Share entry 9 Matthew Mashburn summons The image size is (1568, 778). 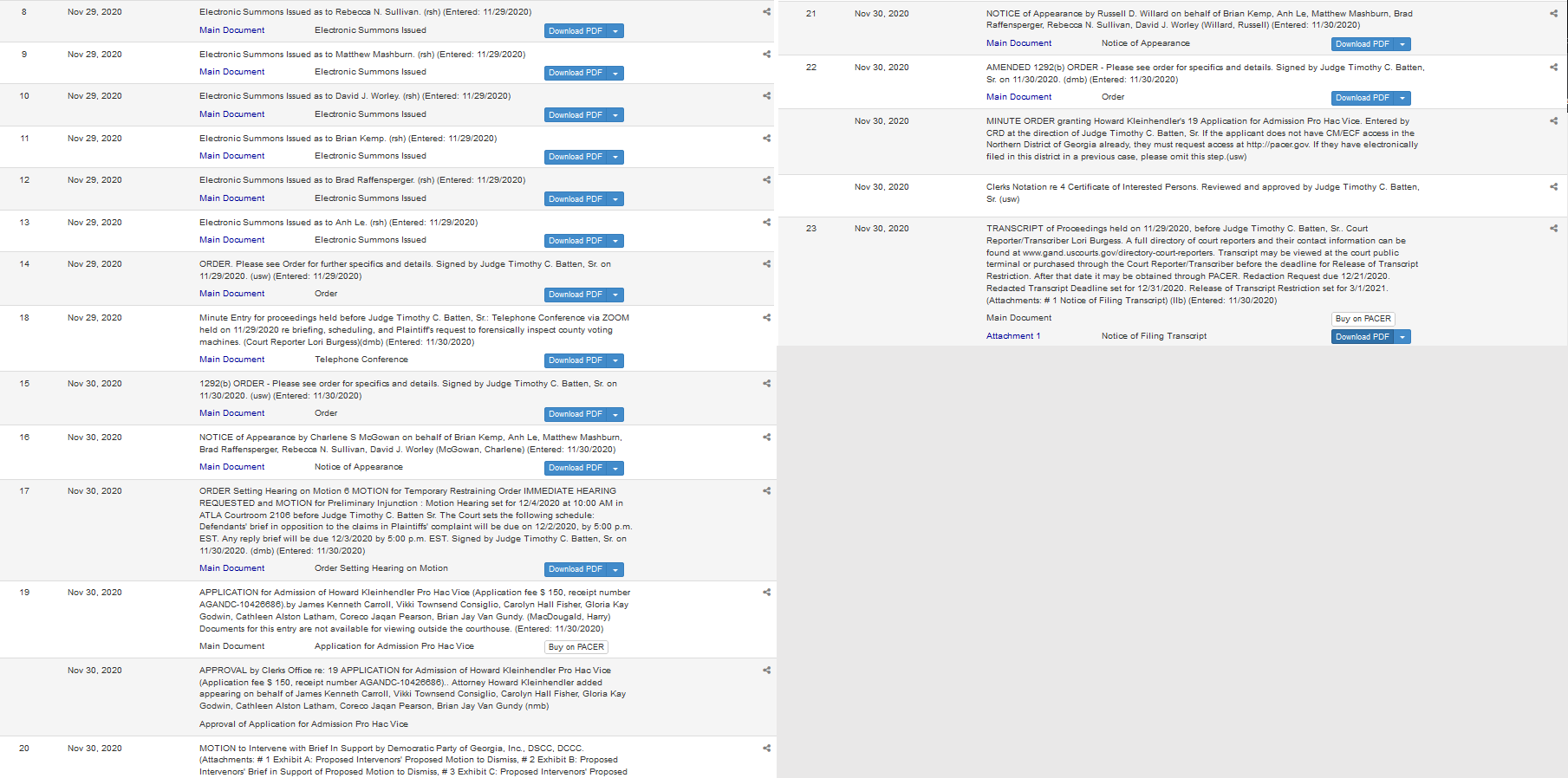[x=766, y=54]
